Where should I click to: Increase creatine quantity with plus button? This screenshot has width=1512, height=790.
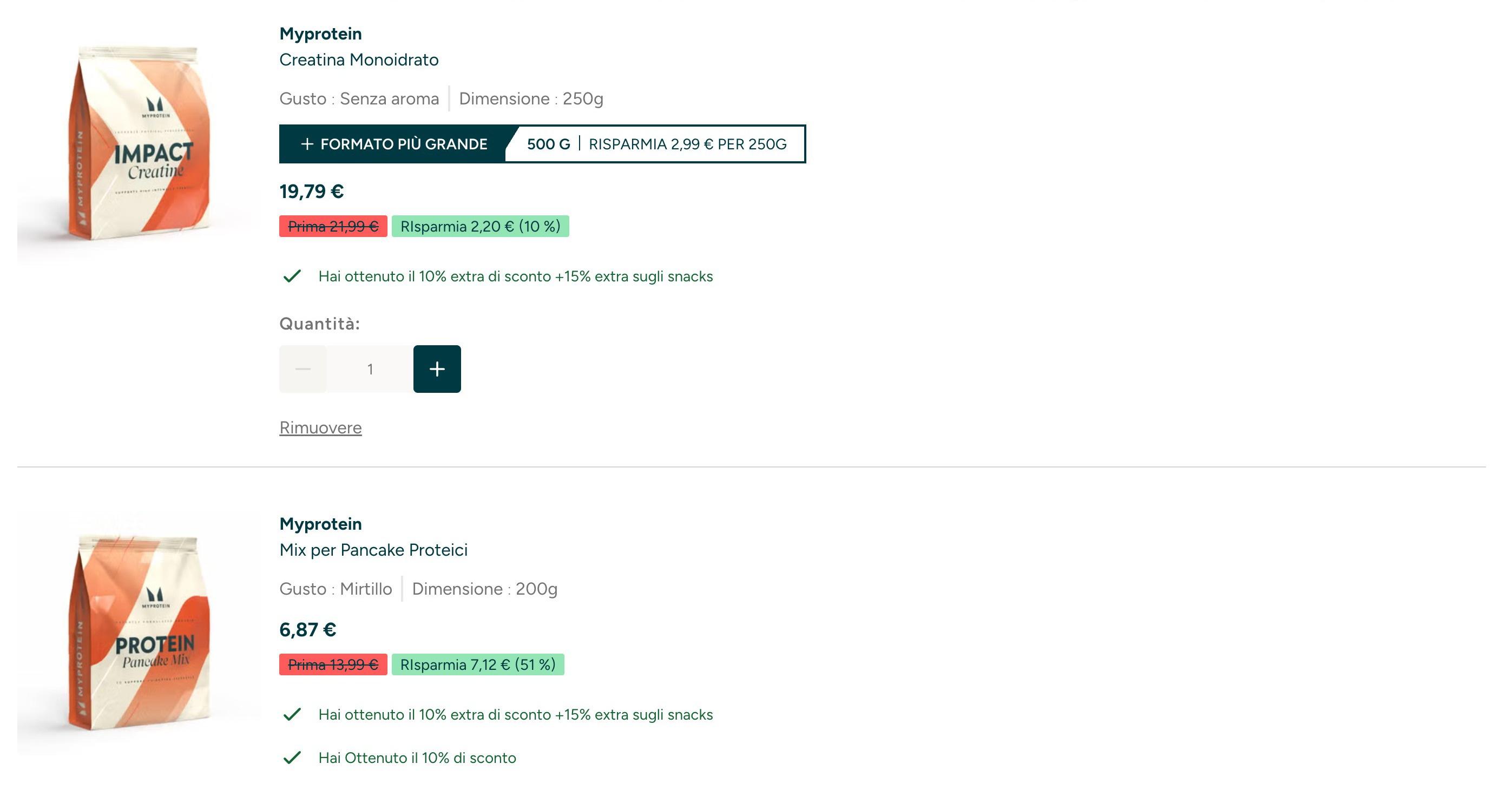(x=437, y=368)
